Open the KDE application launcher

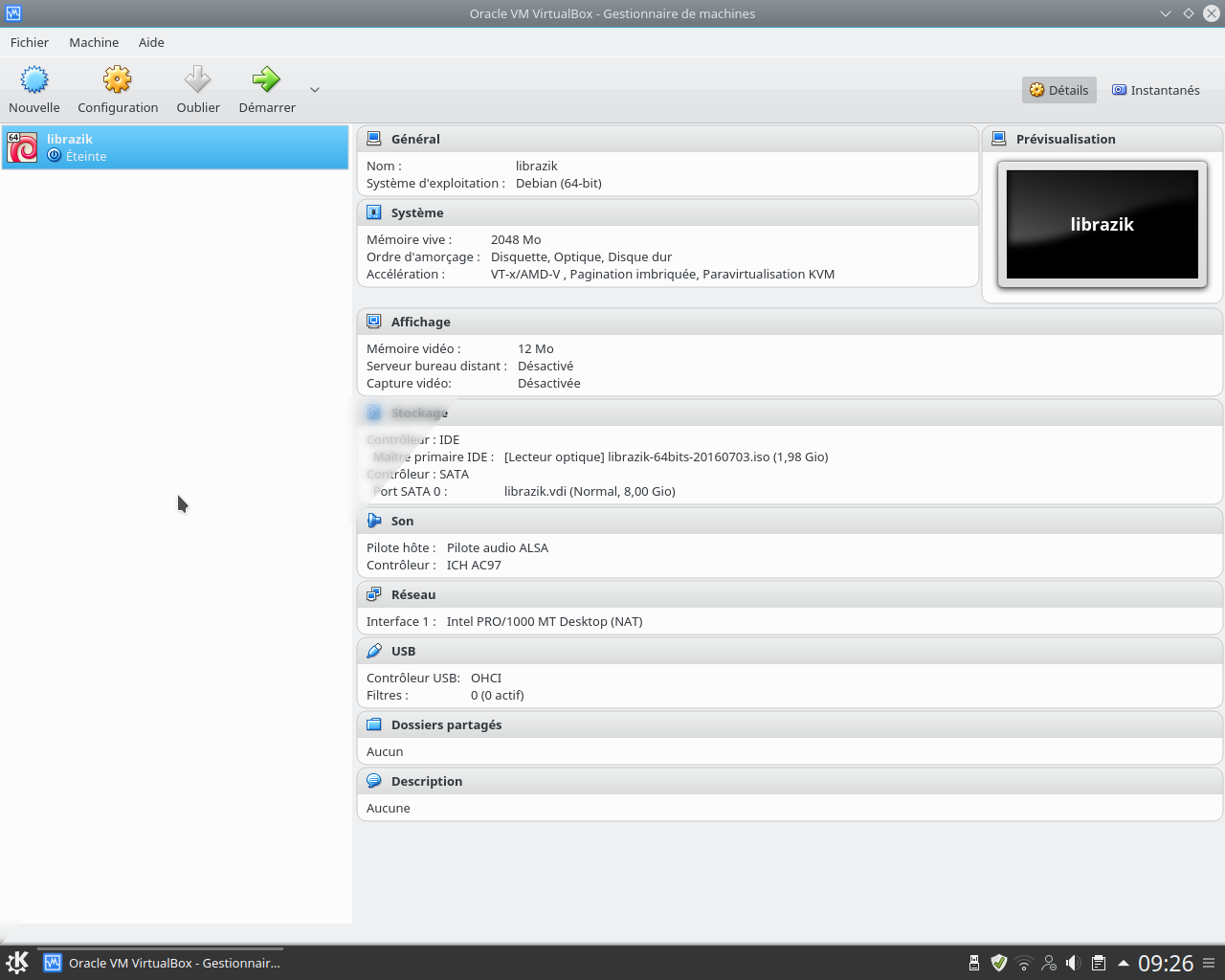coord(17,963)
